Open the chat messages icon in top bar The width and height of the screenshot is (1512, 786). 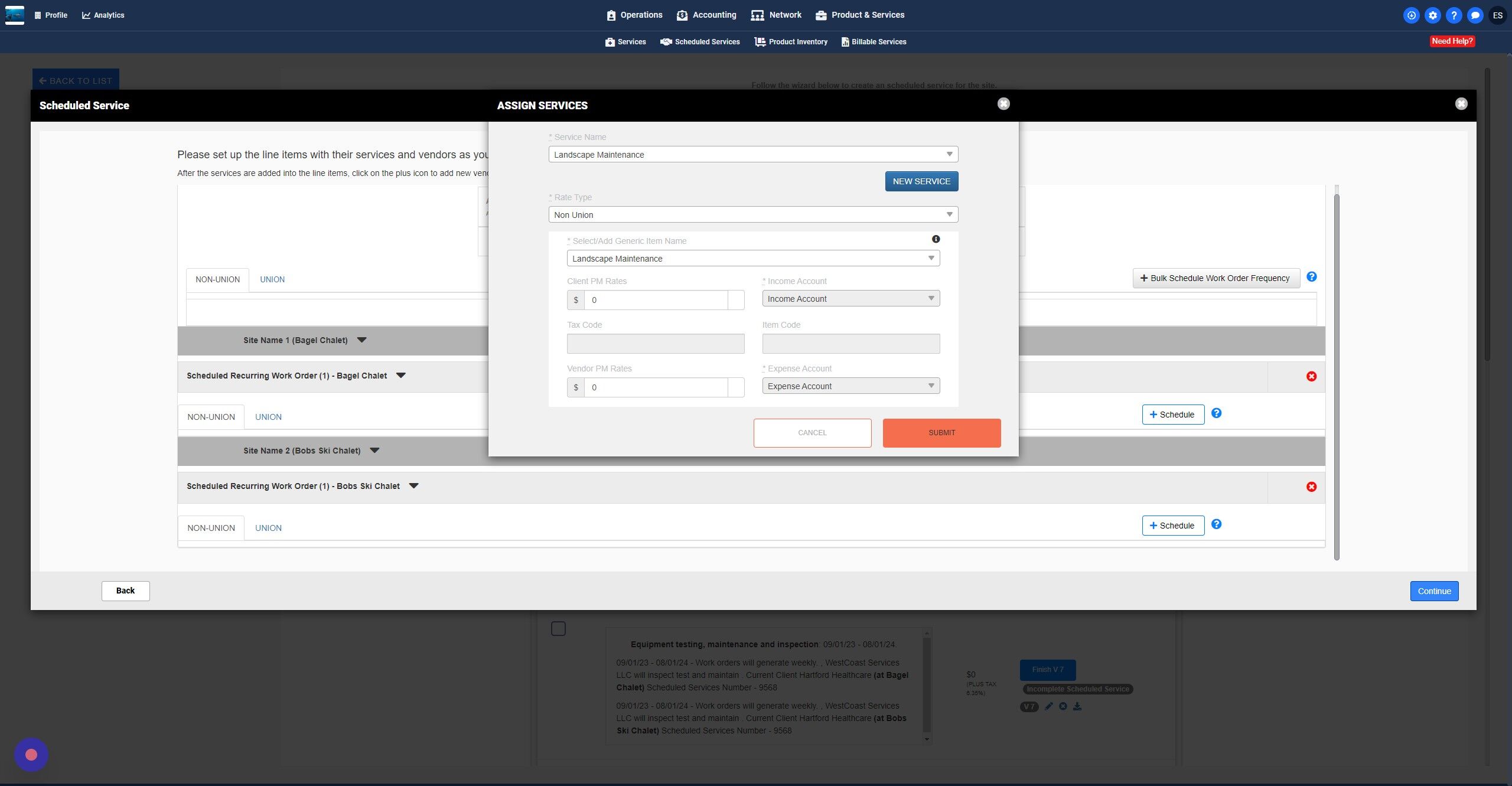point(1475,15)
